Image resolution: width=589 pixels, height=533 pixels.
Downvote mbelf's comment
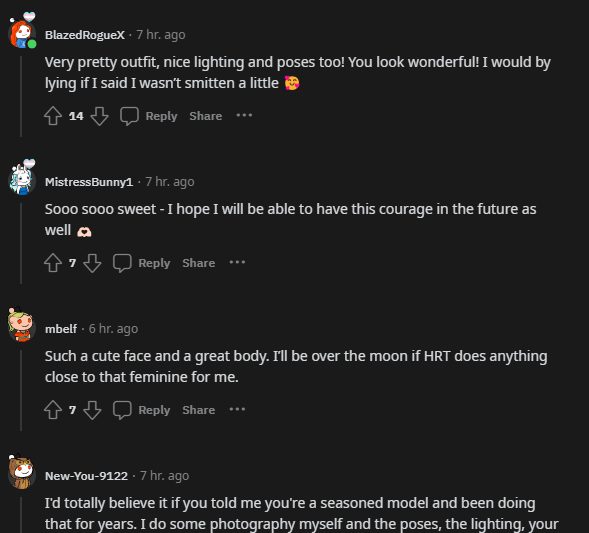tap(92, 409)
